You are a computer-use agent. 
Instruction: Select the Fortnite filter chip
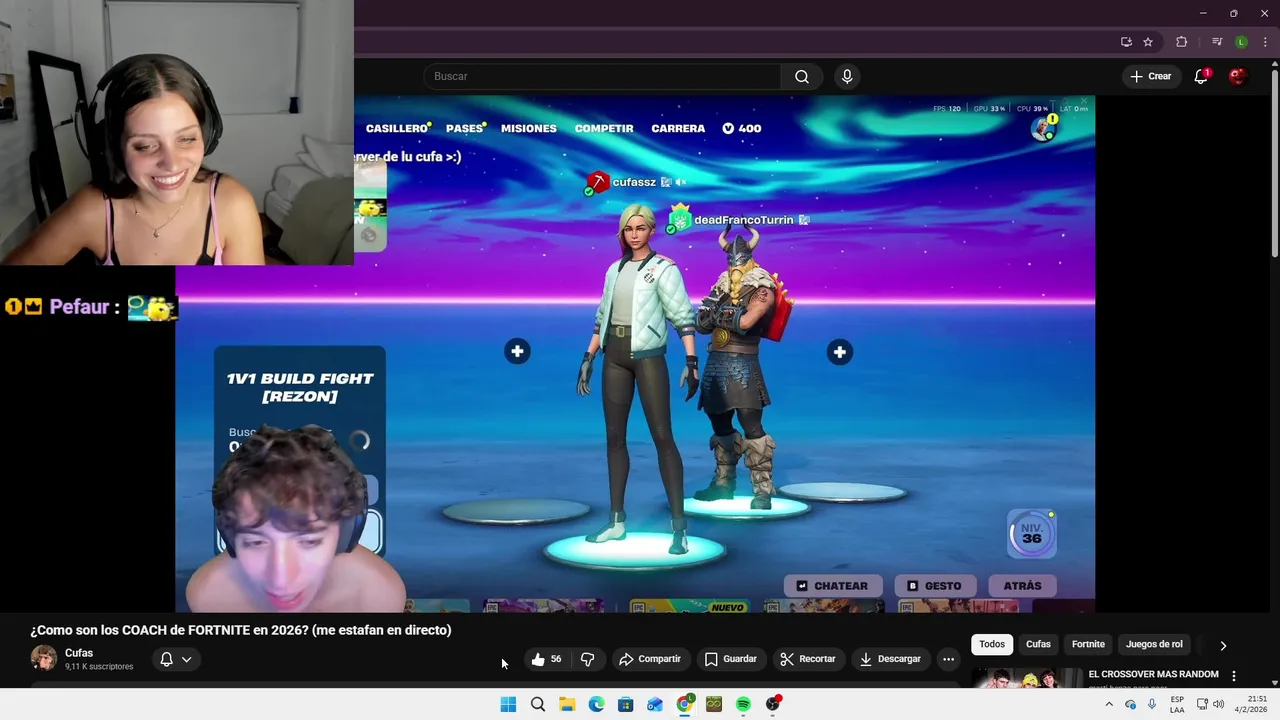pos(1088,645)
